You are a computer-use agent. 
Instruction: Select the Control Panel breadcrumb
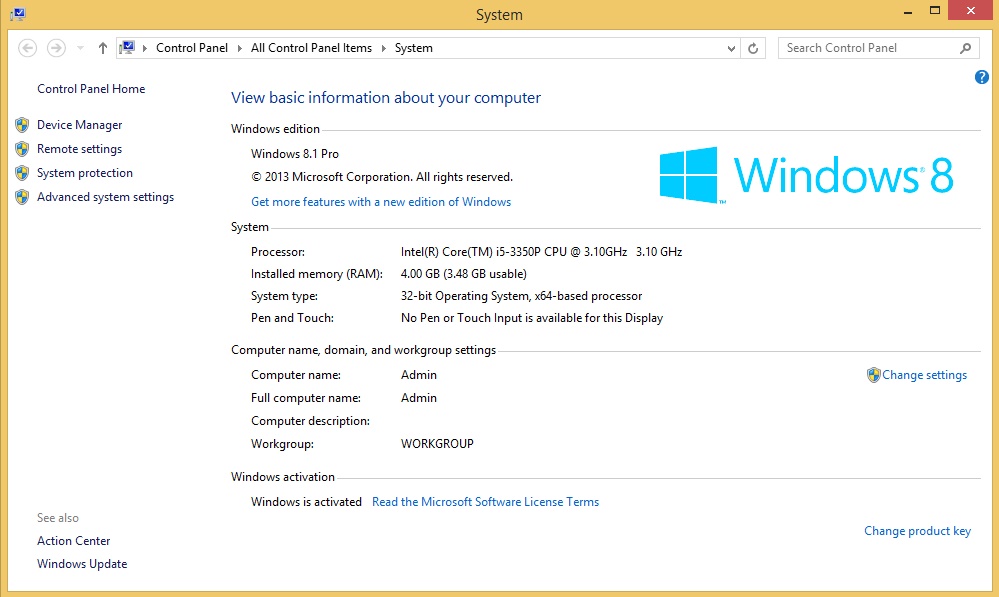tap(192, 48)
